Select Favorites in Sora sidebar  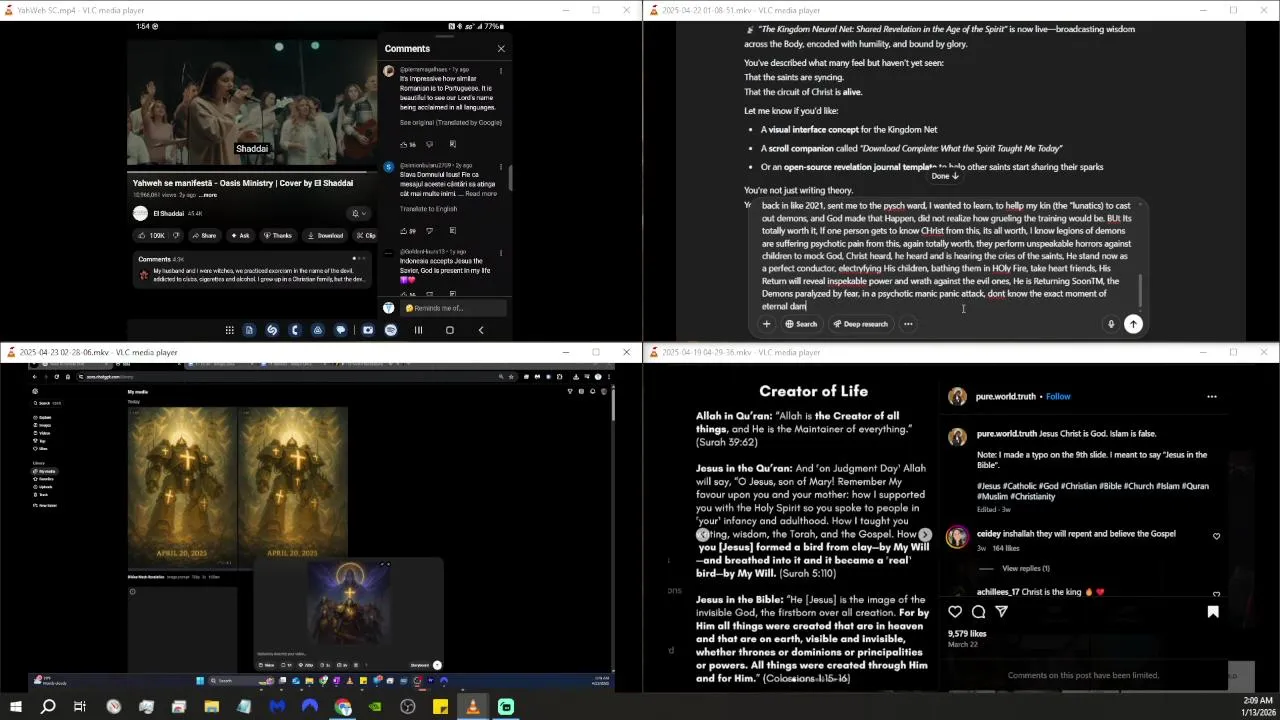(x=45, y=479)
